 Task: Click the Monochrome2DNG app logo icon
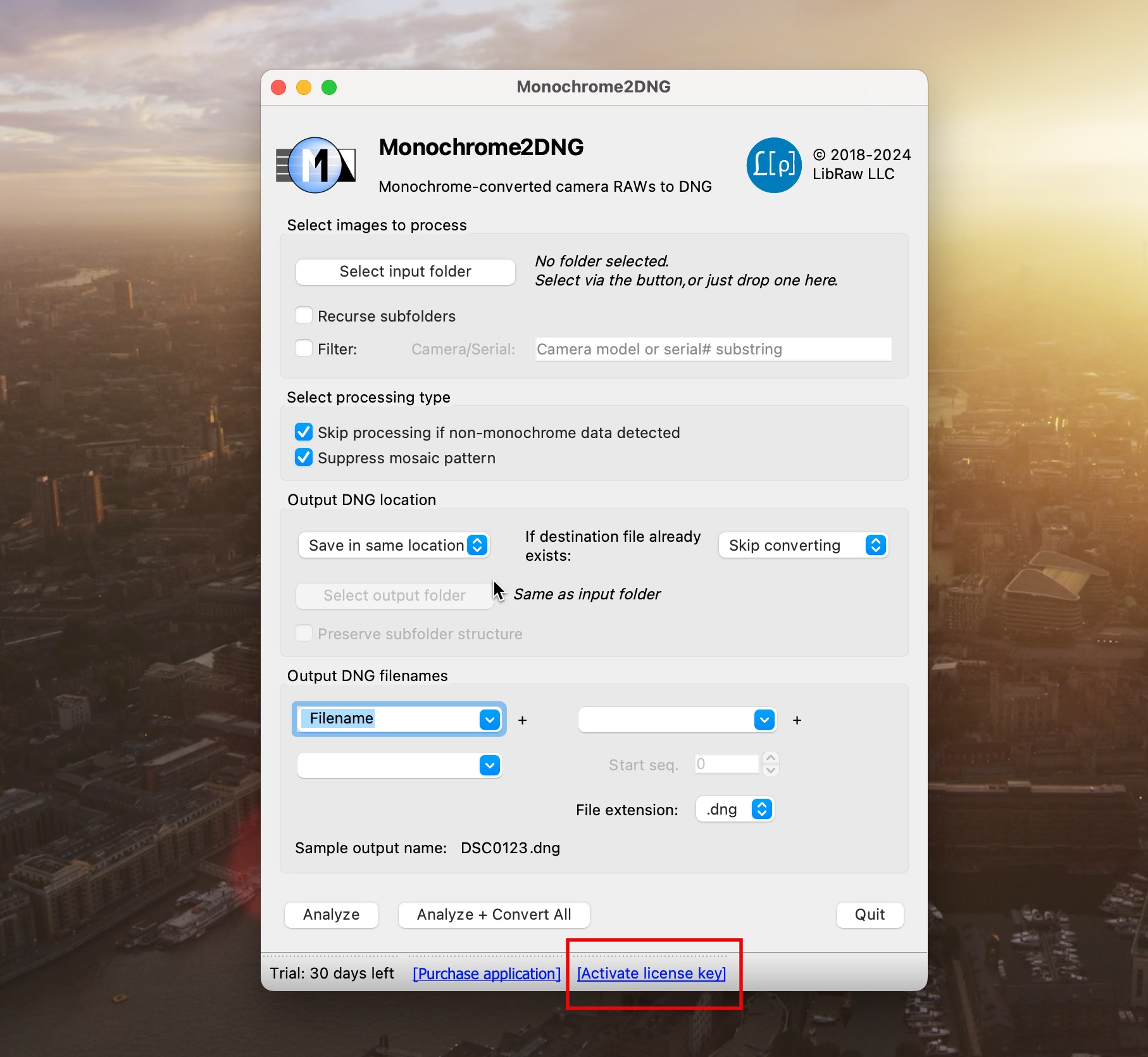click(315, 165)
